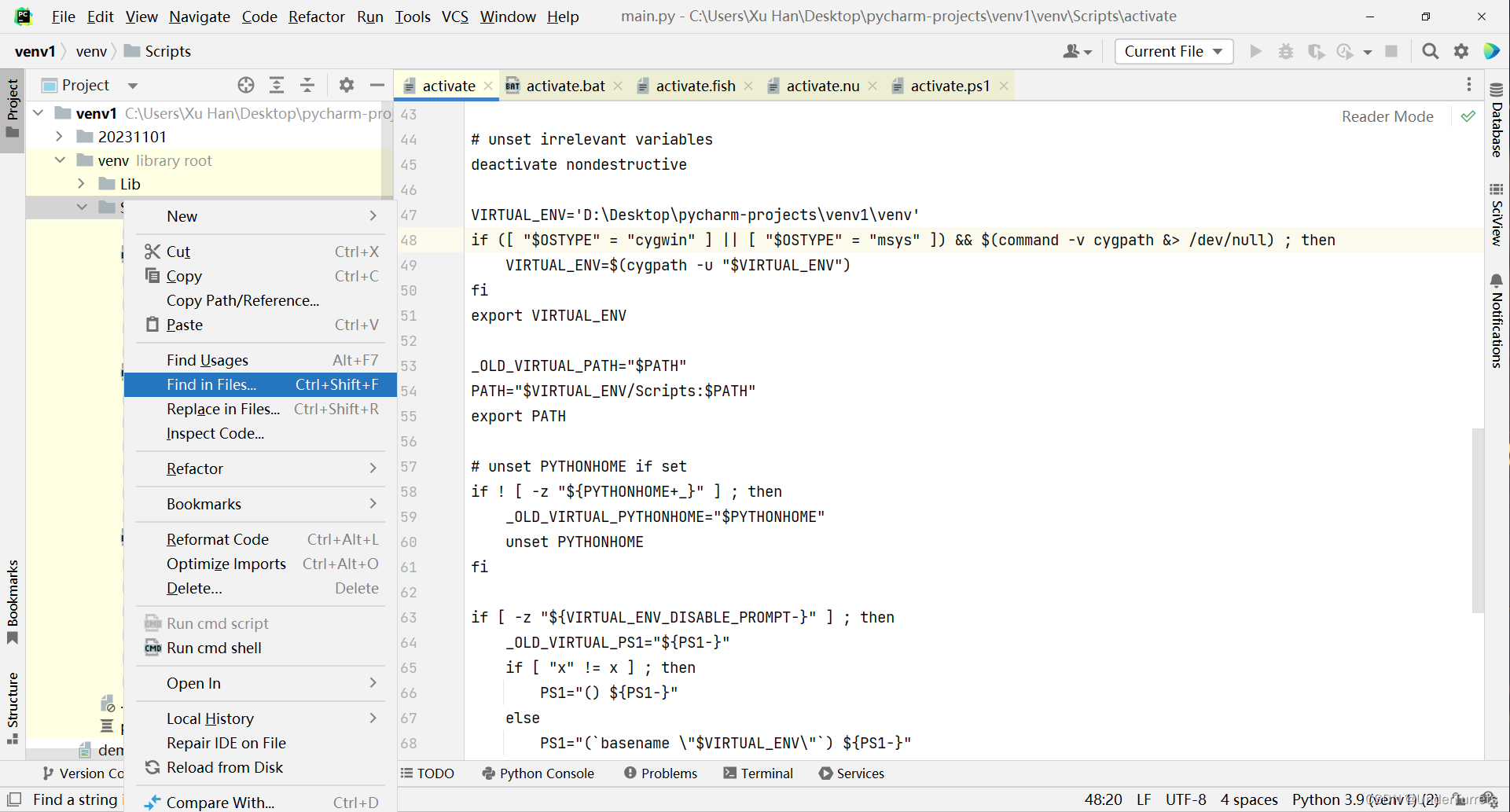Run the current file with the Run icon
Screen dimensions: 1510x812
tap(1255, 50)
